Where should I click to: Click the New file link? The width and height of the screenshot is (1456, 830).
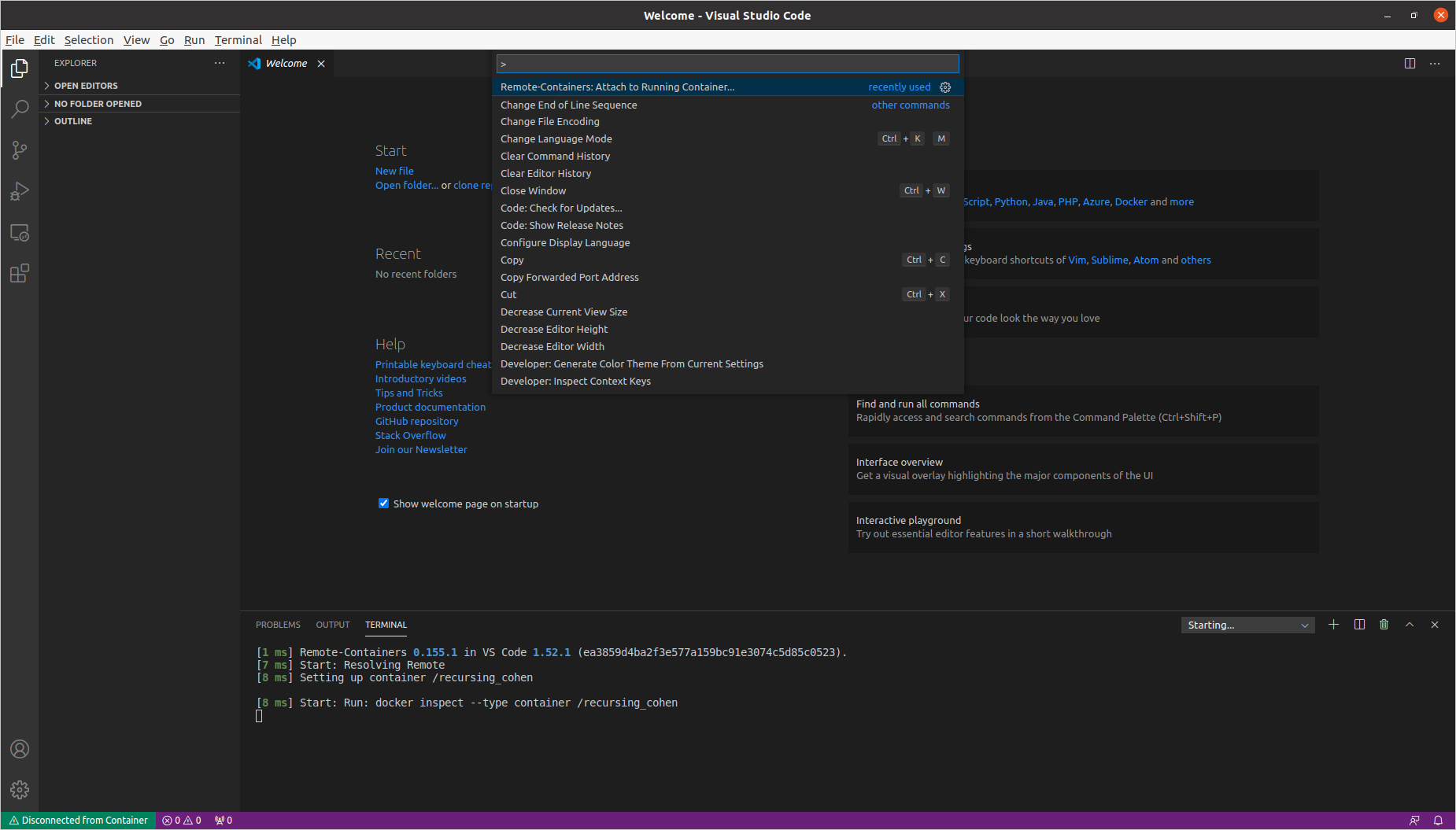pyautogui.click(x=394, y=171)
